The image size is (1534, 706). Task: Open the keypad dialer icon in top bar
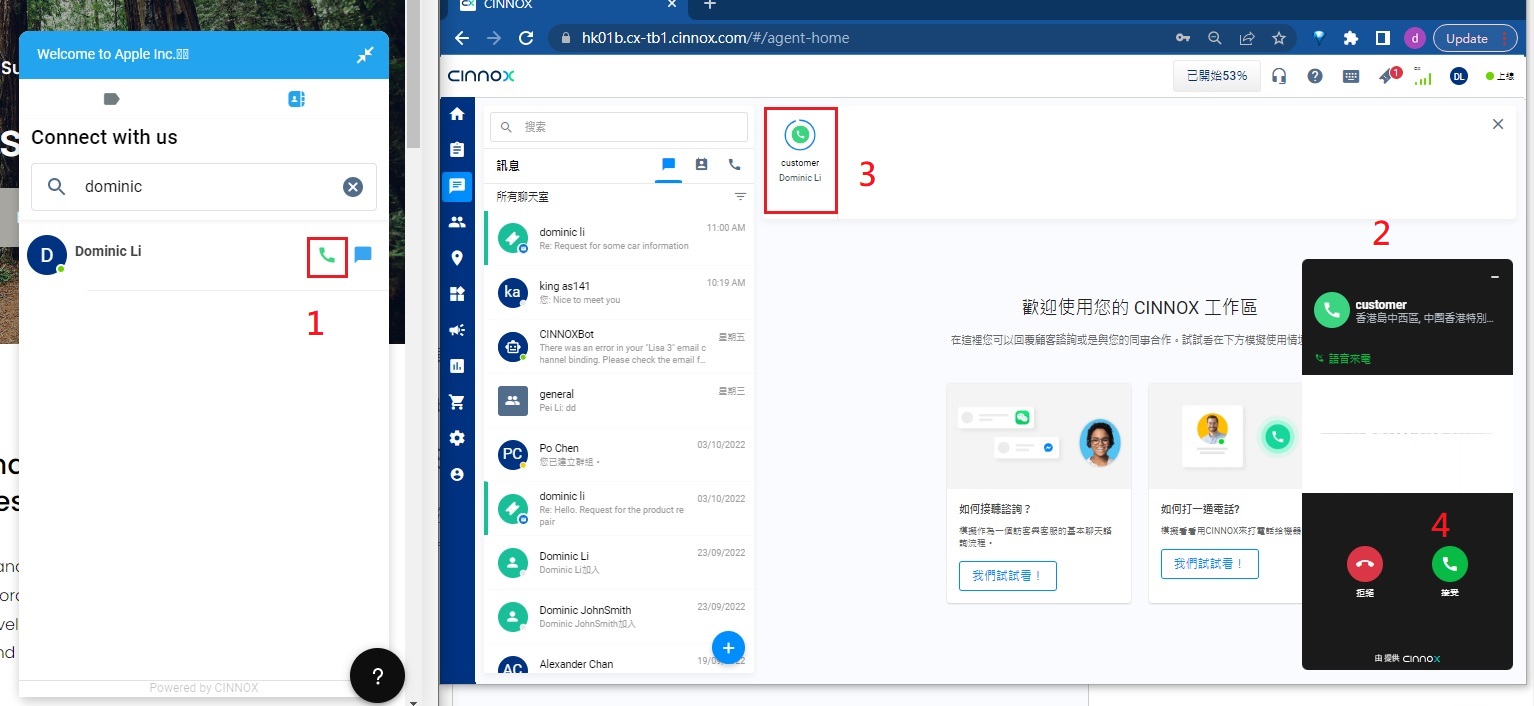[x=1351, y=76]
